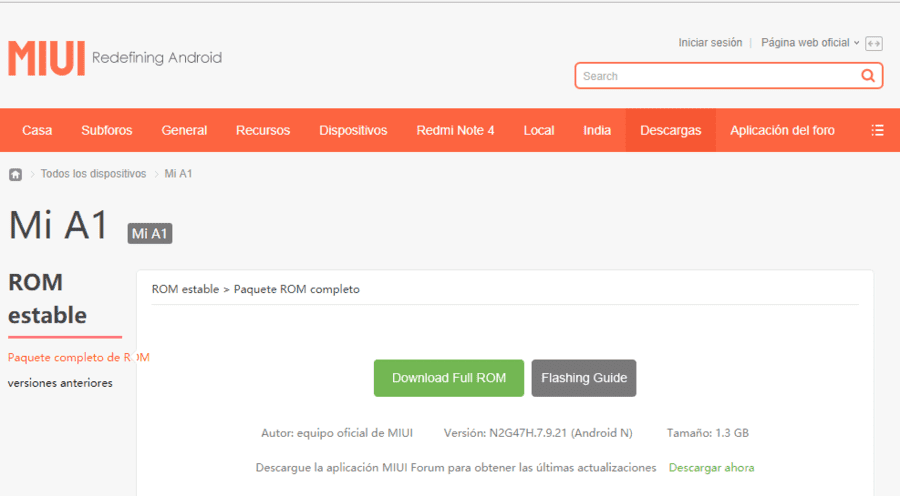Click the gray Mi A1 tag badge
Image resolution: width=900 pixels, height=496 pixels.
[150, 233]
